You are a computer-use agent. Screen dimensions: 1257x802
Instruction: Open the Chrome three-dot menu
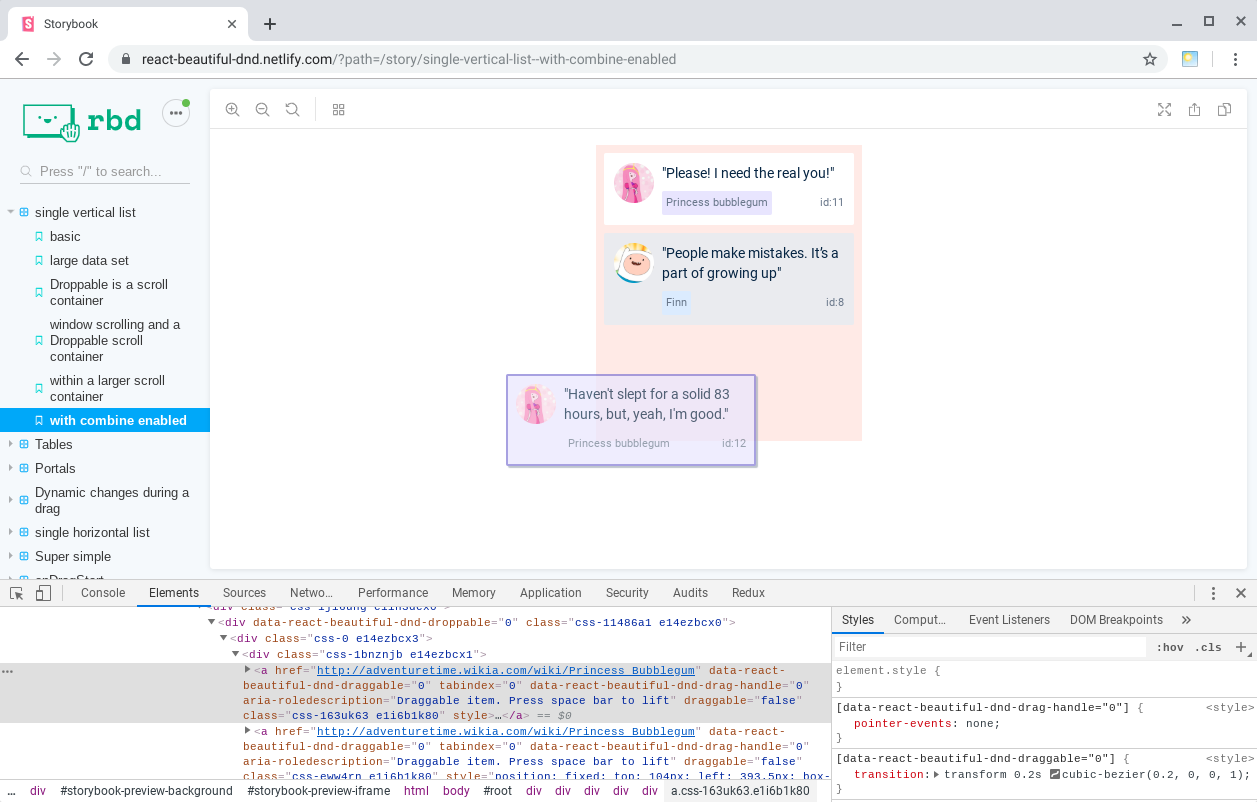(1236, 59)
